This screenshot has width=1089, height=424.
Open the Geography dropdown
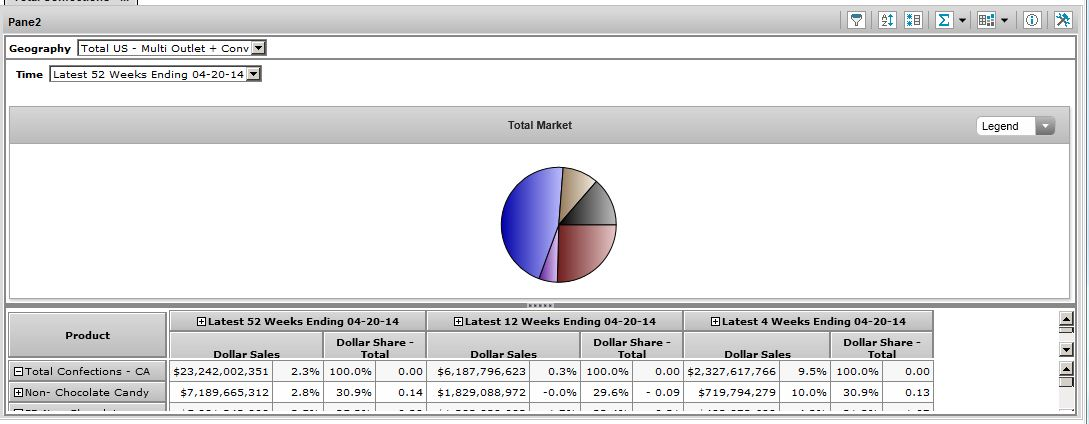pos(258,48)
